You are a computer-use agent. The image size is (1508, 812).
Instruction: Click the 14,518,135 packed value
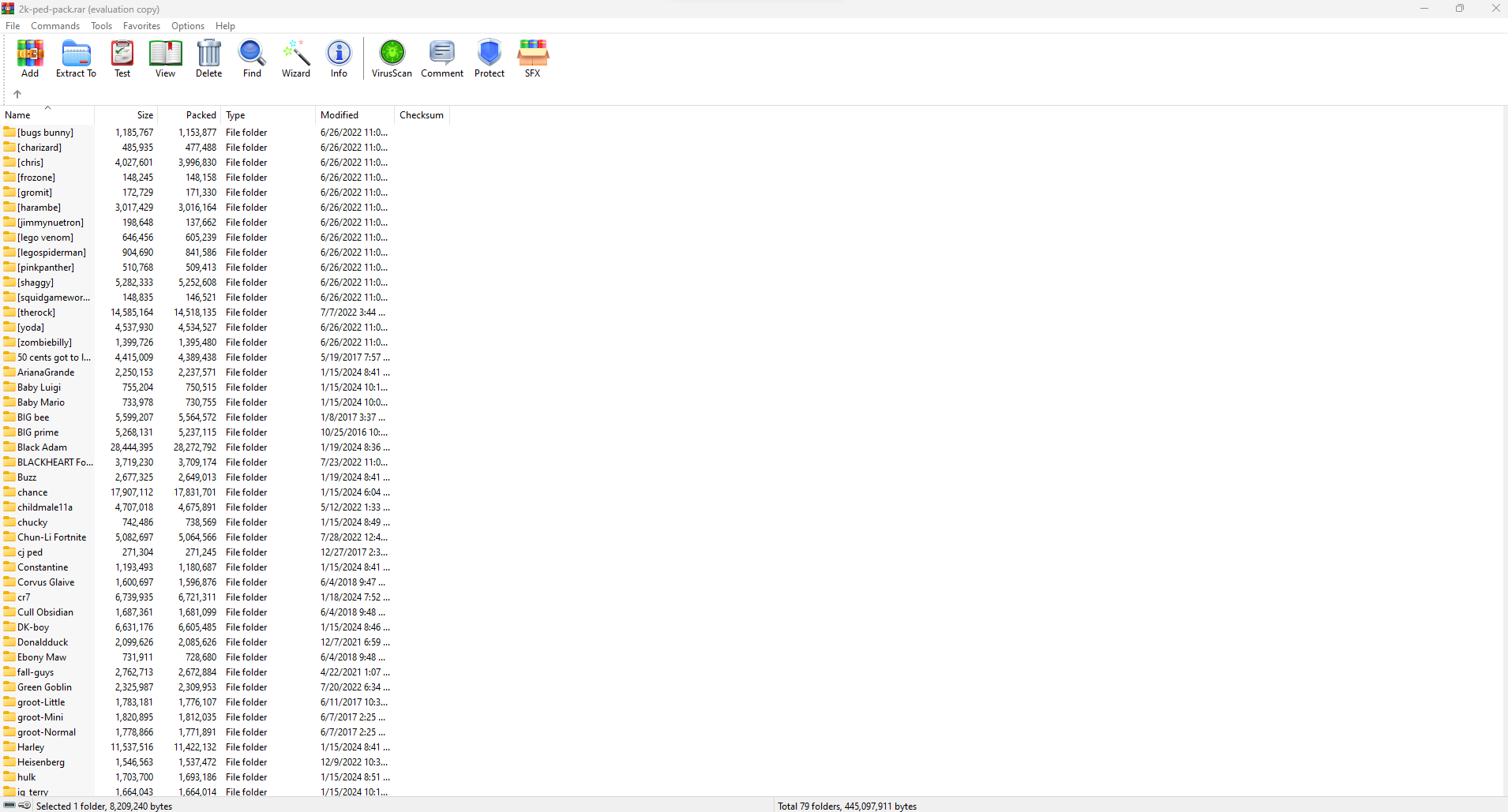tap(195, 312)
